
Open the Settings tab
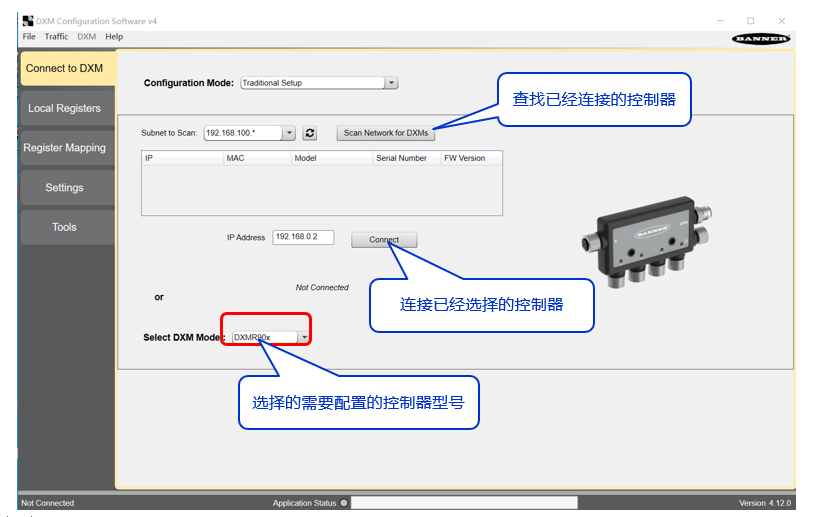click(64, 188)
